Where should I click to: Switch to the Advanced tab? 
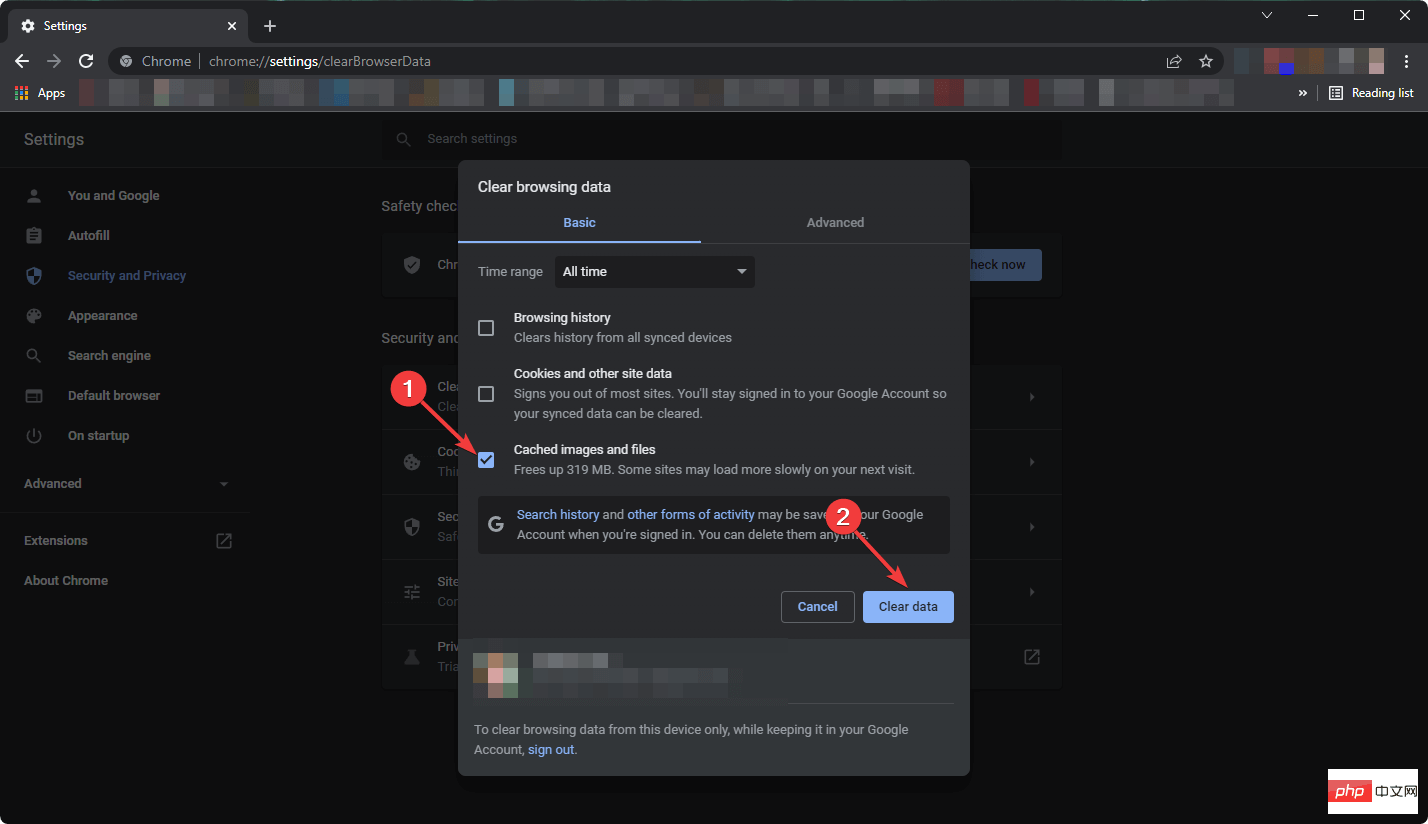(835, 223)
